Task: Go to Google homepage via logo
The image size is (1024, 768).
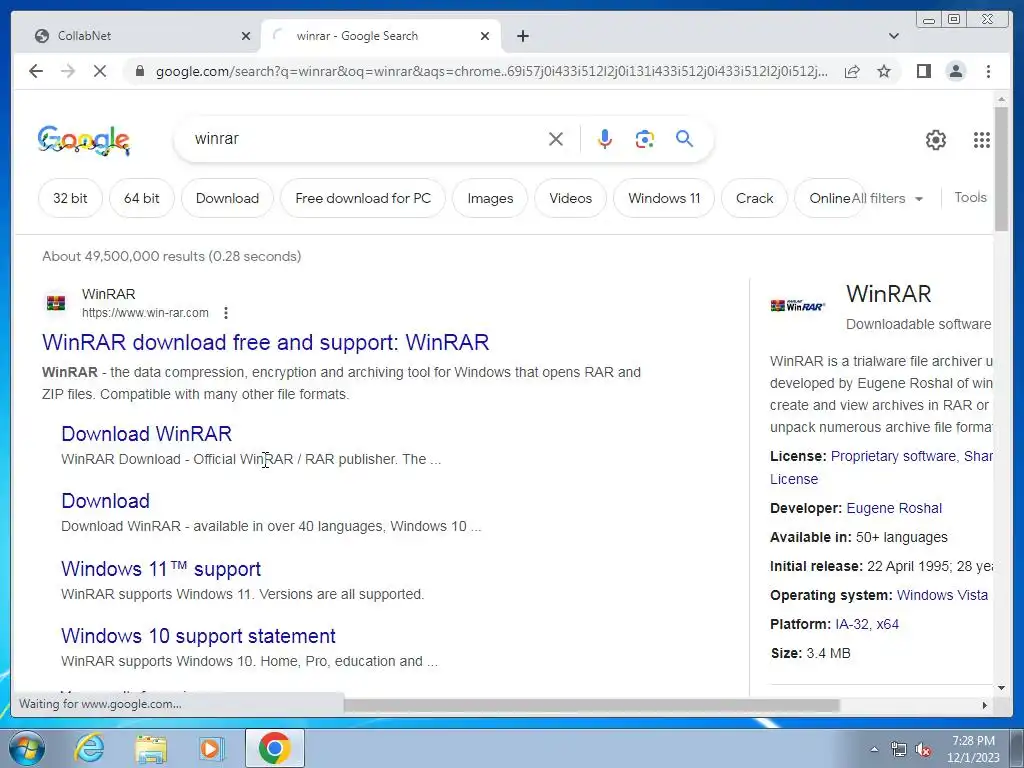Action: [x=84, y=140]
